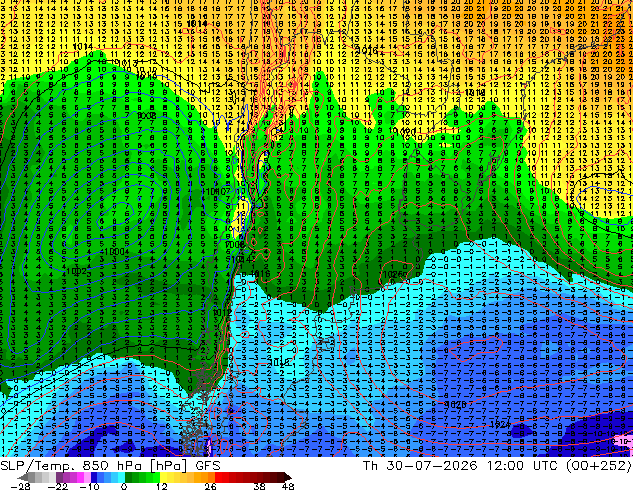Click the dark green band of the color legend
The width and height of the screenshot is (634, 490).
(x=129, y=477)
